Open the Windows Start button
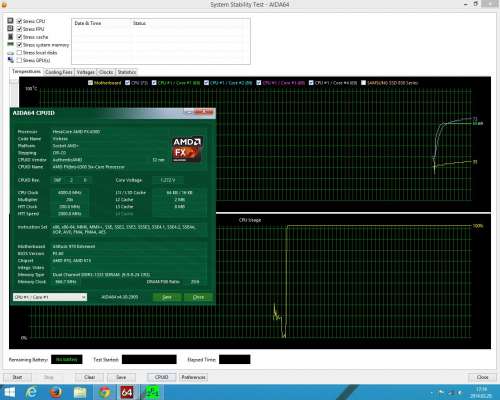 [9, 392]
